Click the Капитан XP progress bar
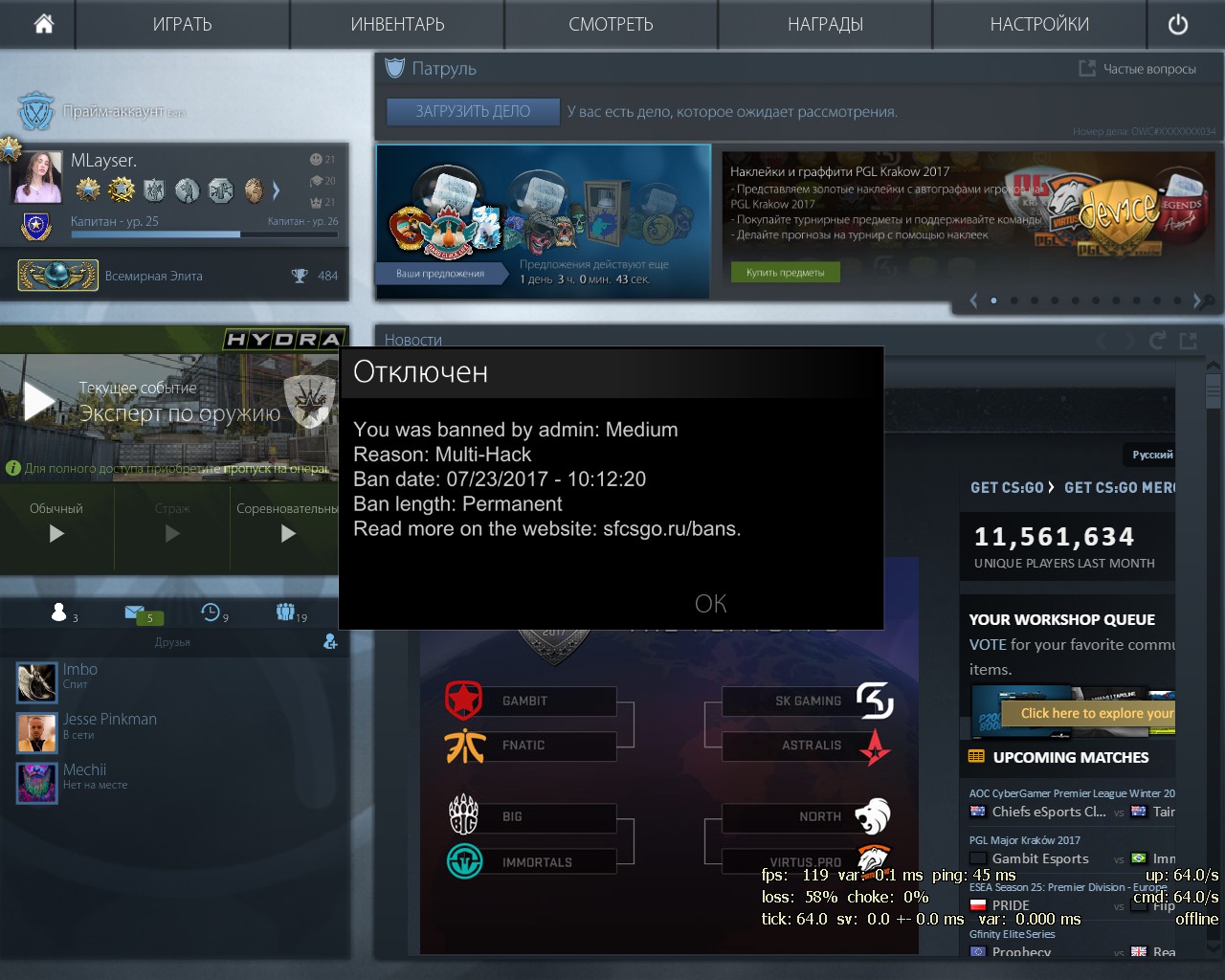This screenshot has height=980, width=1225. (204, 234)
